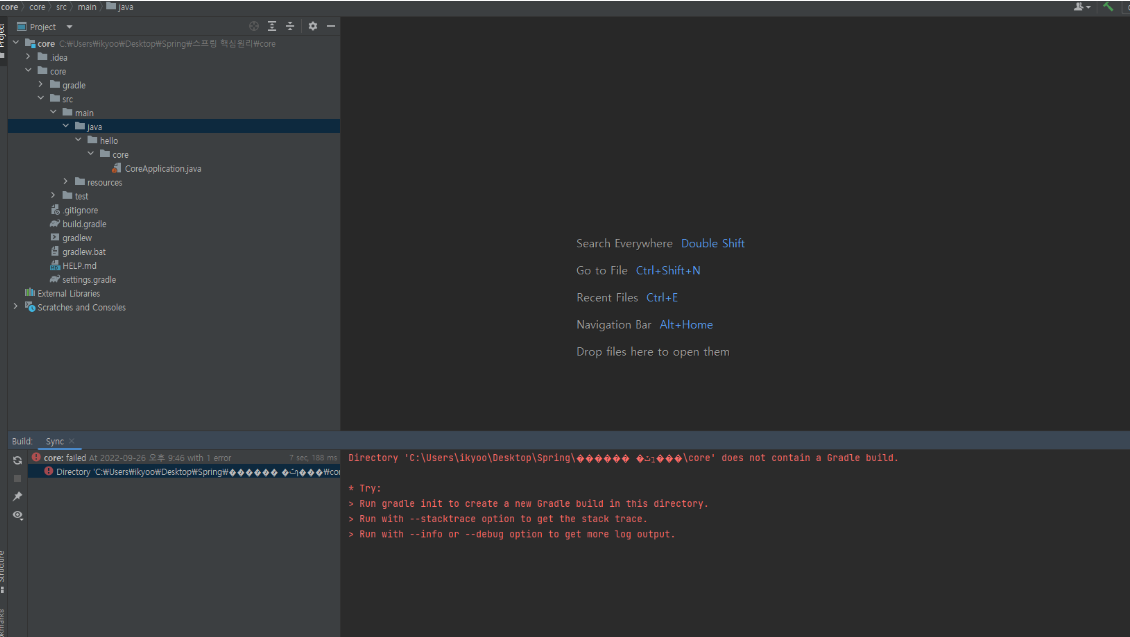Close the Sync tab
Viewport: 1130px width, 637px height.
(x=71, y=441)
